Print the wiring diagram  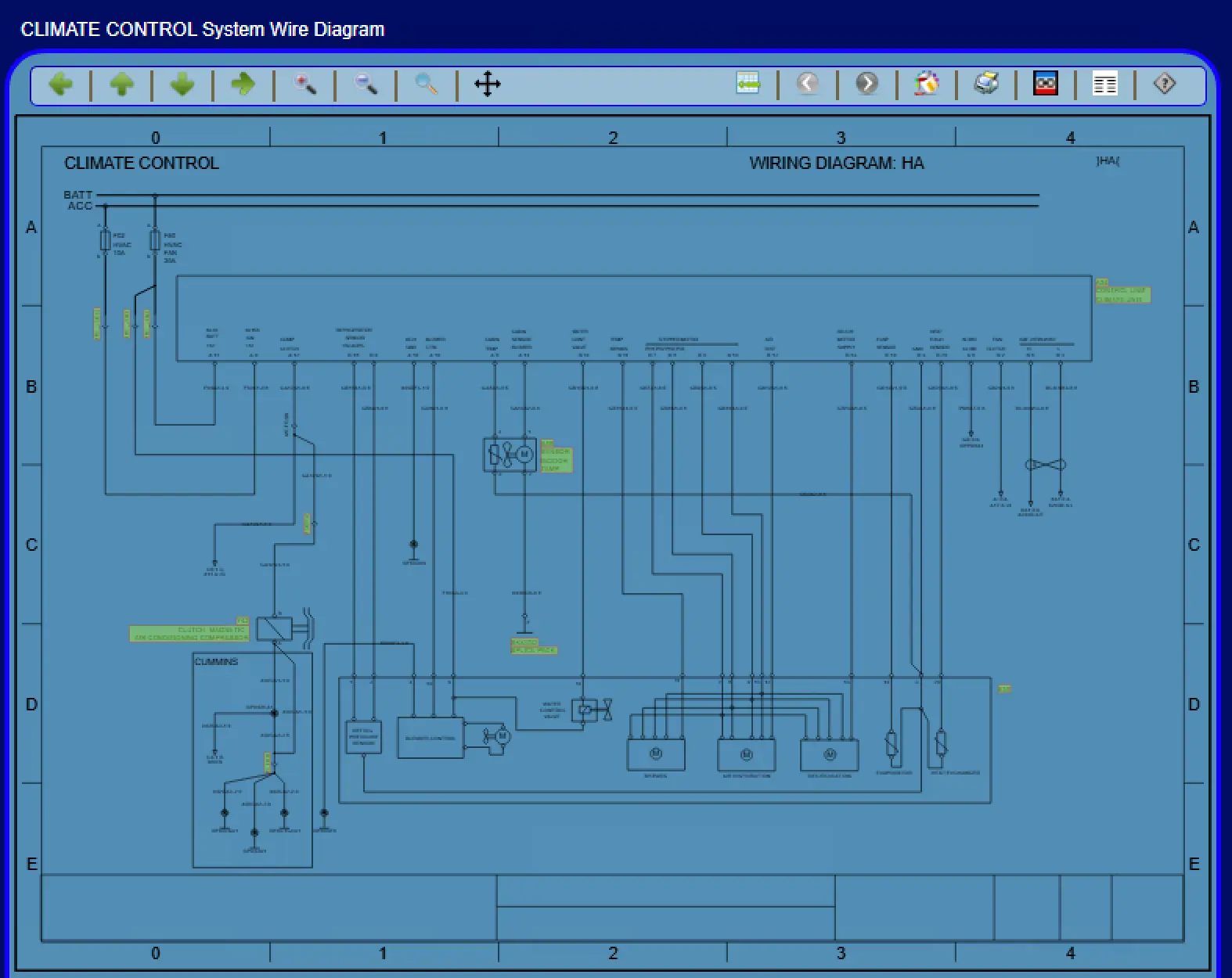986,84
